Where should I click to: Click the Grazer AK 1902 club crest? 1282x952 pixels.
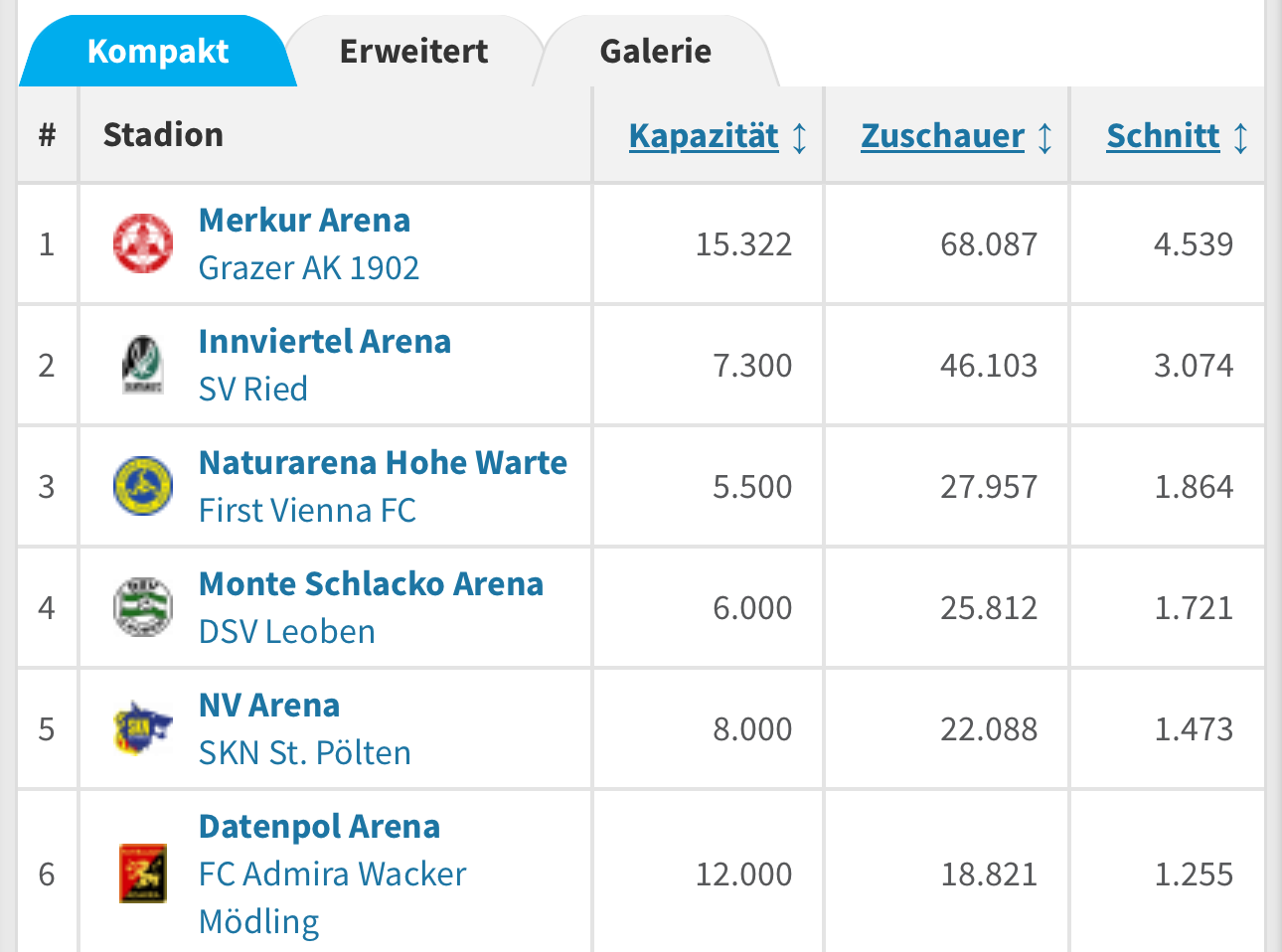143,243
